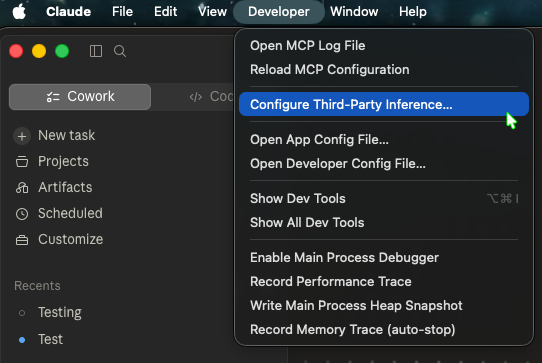
Task: Open the Window menu in menu bar
Action: coord(354,12)
